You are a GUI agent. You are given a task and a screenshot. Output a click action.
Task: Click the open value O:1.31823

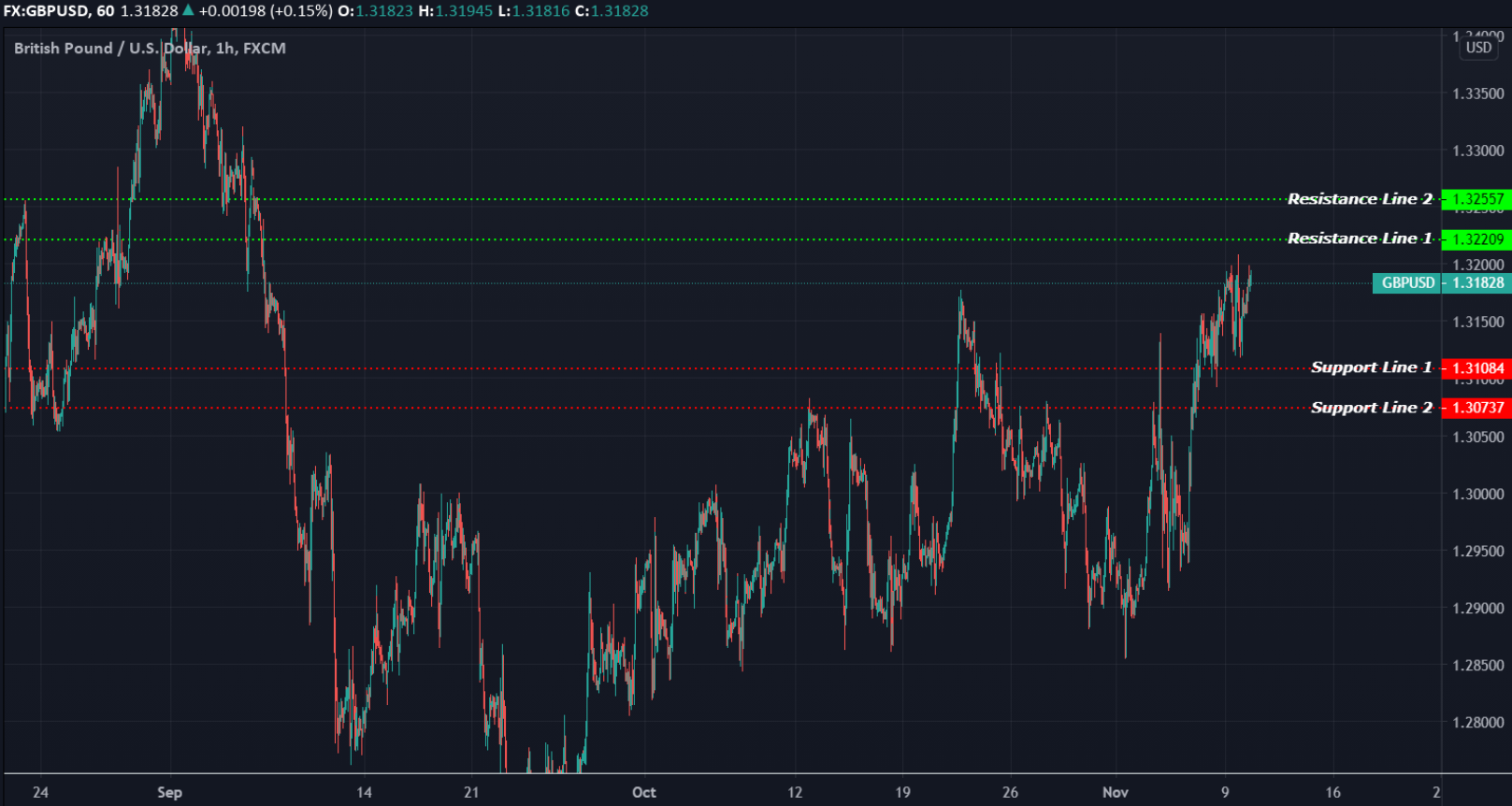point(375,11)
